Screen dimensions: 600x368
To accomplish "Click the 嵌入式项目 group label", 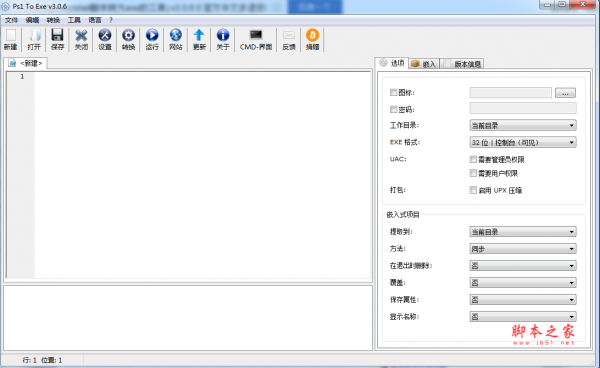I will (x=403, y=215).
